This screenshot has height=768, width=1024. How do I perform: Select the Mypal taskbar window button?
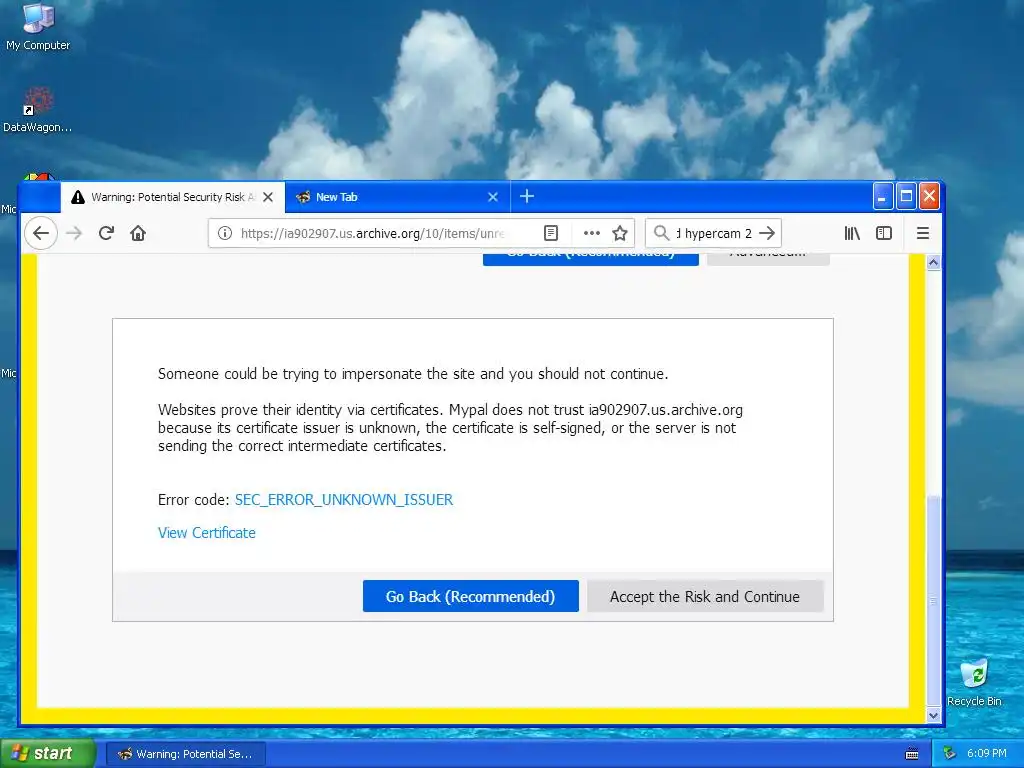click(x=185, y=754)
